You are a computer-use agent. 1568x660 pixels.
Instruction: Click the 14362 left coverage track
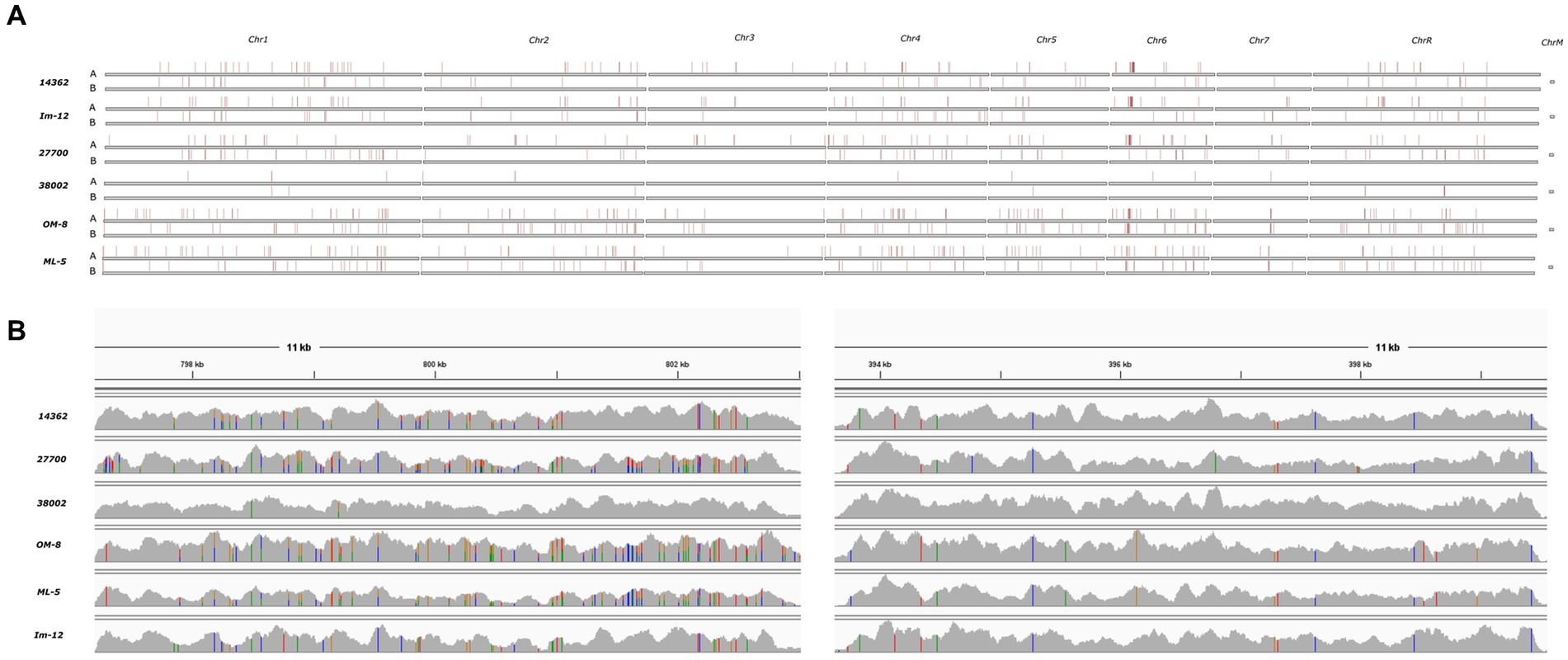[447, 415]
